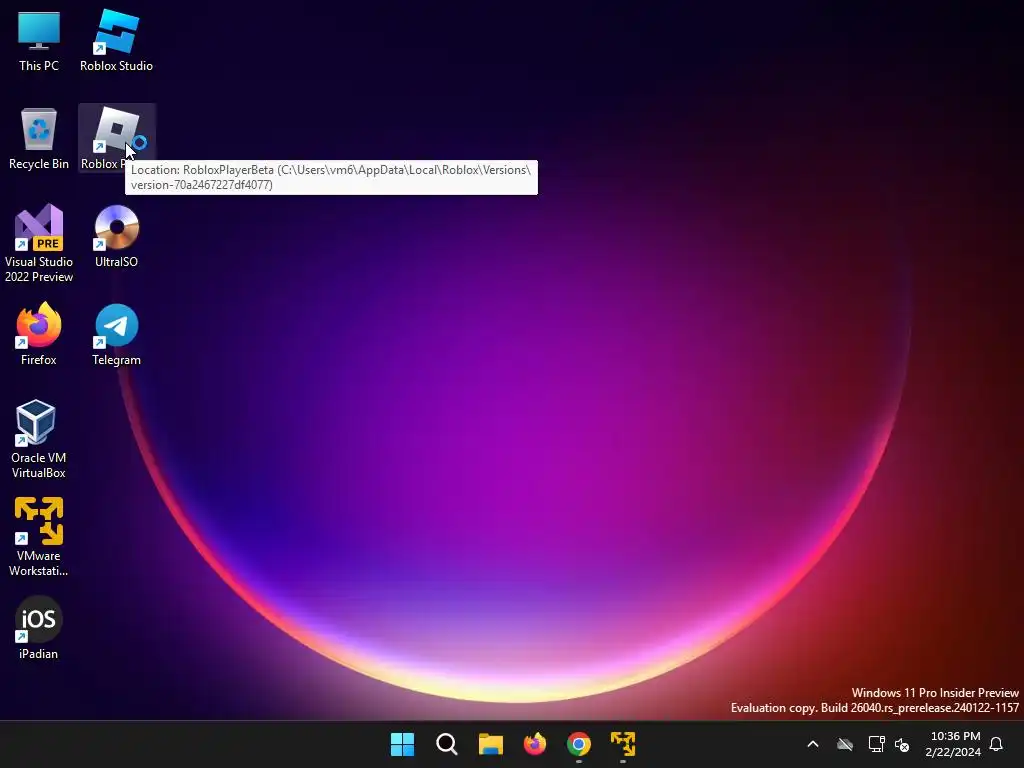Select the Recycle Bin desktop icon
The width and height of the screenshot is (1024, 768).
pos(39,138)
